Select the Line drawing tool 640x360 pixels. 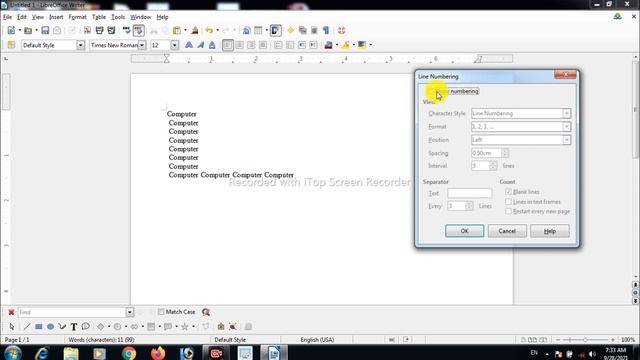coord(27,327)
